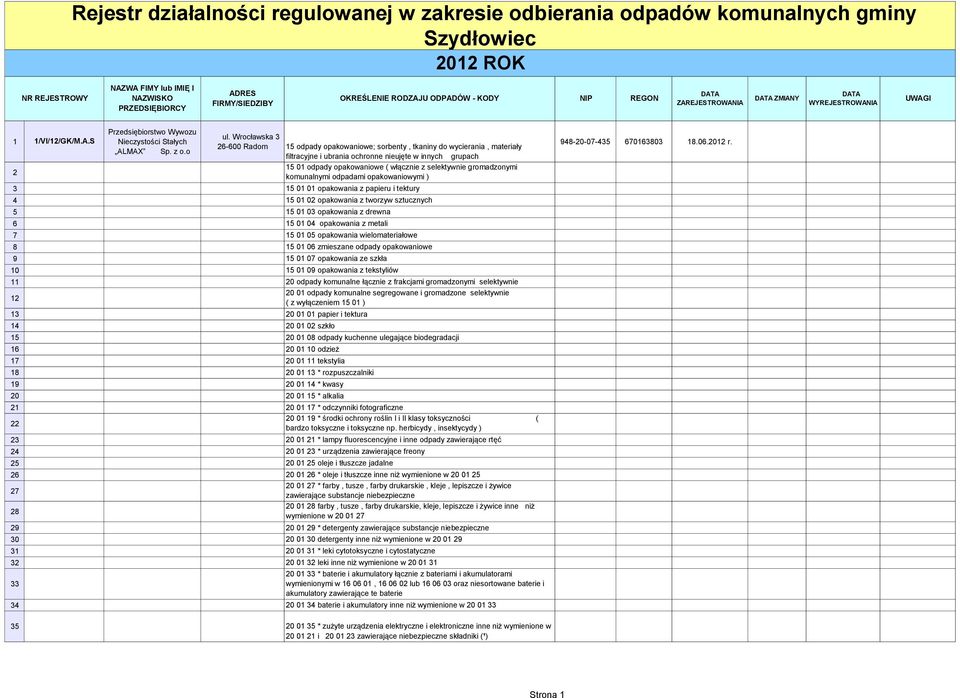Select the 'NAZWA FIMY lub IMIĘ I NAZWISKO' header
This screenshot has height=698, width=960.
(152, 98)
